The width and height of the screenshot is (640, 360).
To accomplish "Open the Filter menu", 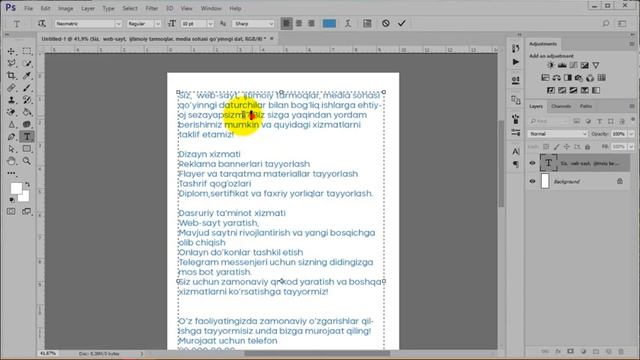I will [151, 8].
